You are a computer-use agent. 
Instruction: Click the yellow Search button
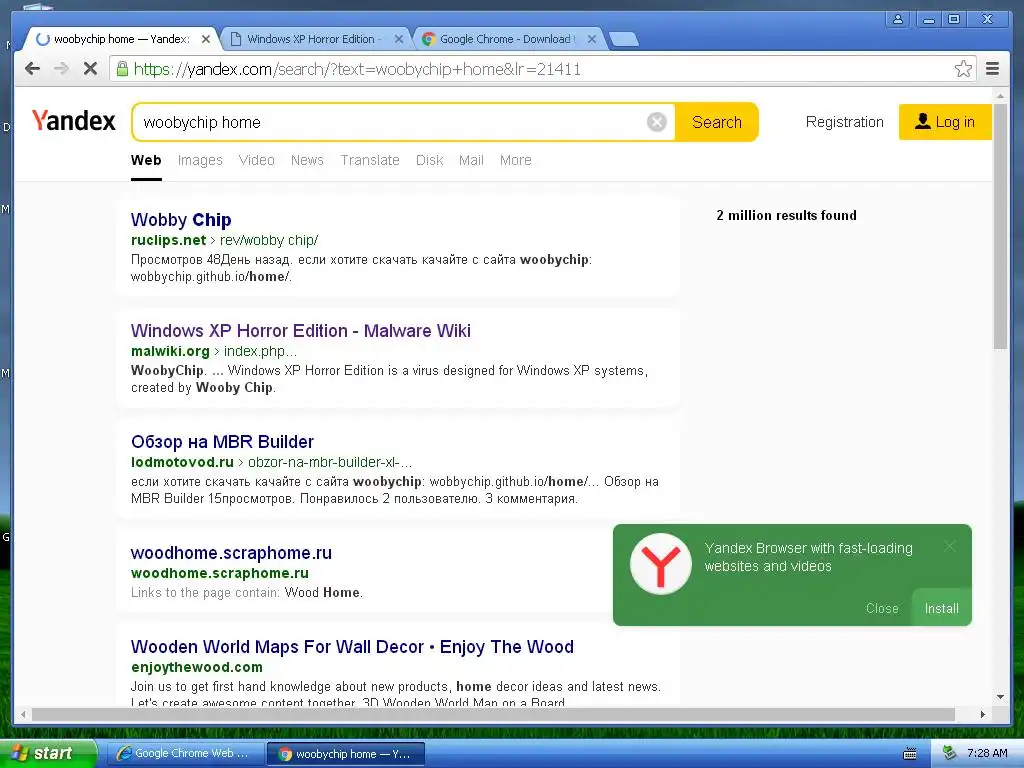point(716,122)
